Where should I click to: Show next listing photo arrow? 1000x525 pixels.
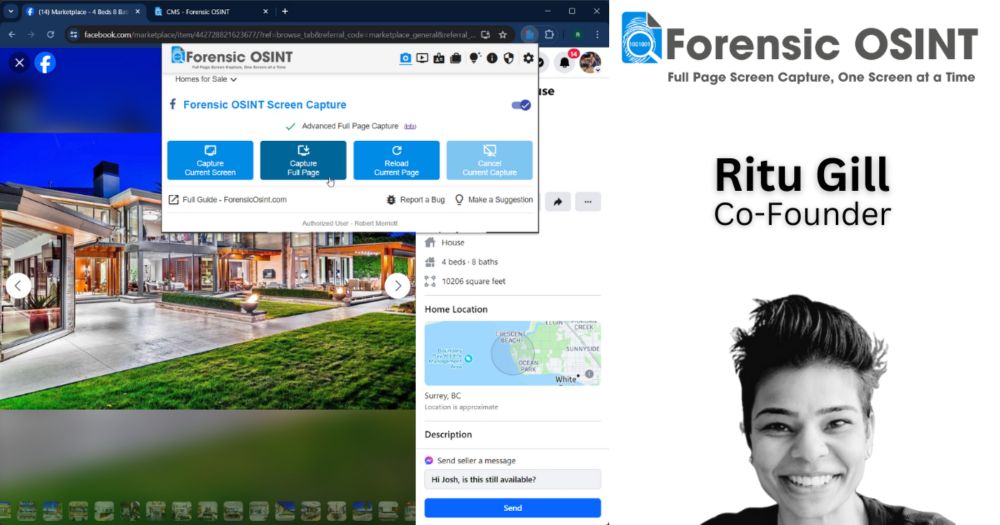(x=397, y=285)
